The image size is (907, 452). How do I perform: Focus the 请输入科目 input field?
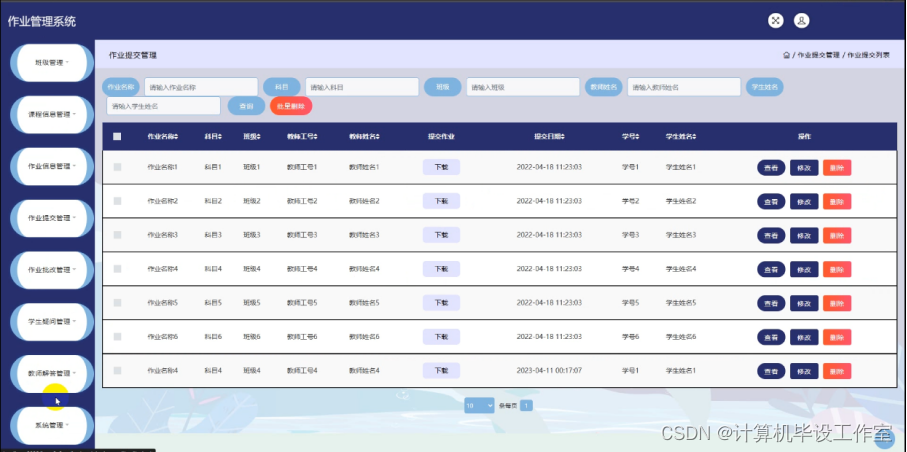tap(362, 87)
